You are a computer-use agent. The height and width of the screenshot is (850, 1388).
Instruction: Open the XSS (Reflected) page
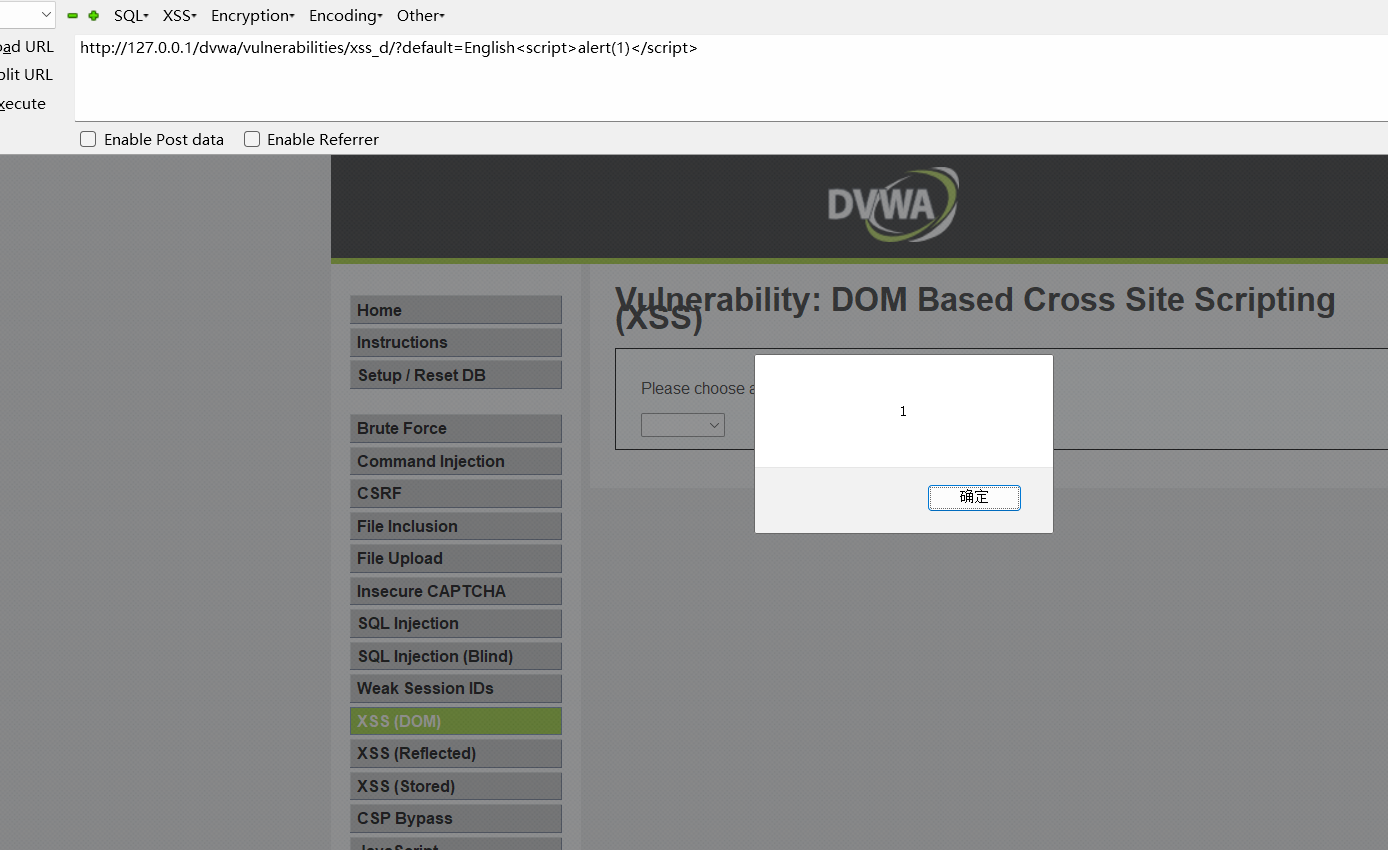point(456,753)
